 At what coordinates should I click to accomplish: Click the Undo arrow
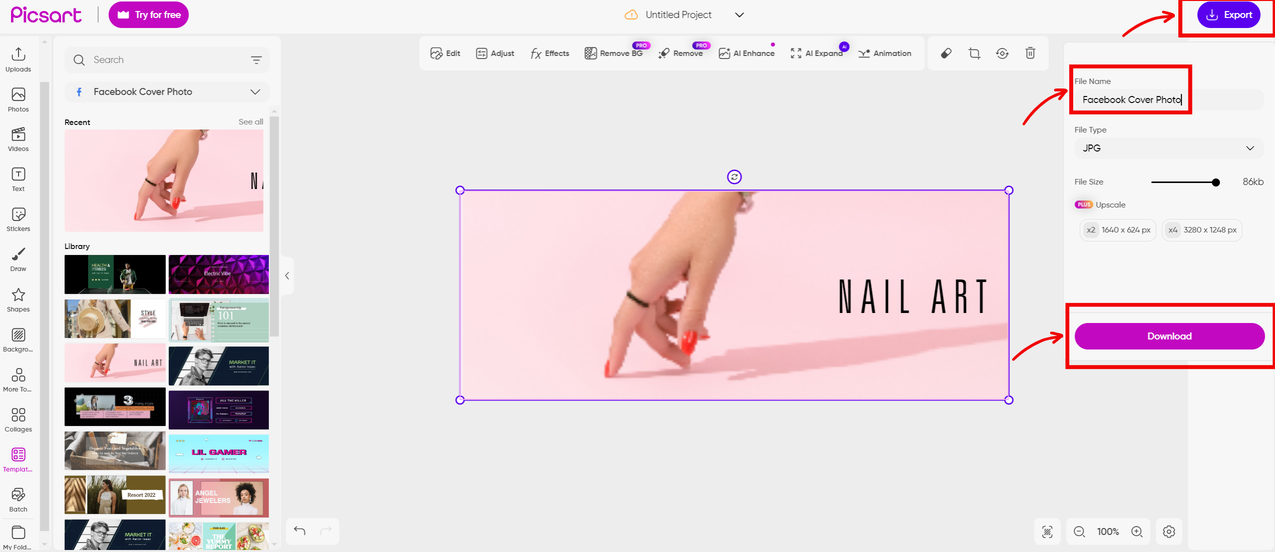(300, 531)
